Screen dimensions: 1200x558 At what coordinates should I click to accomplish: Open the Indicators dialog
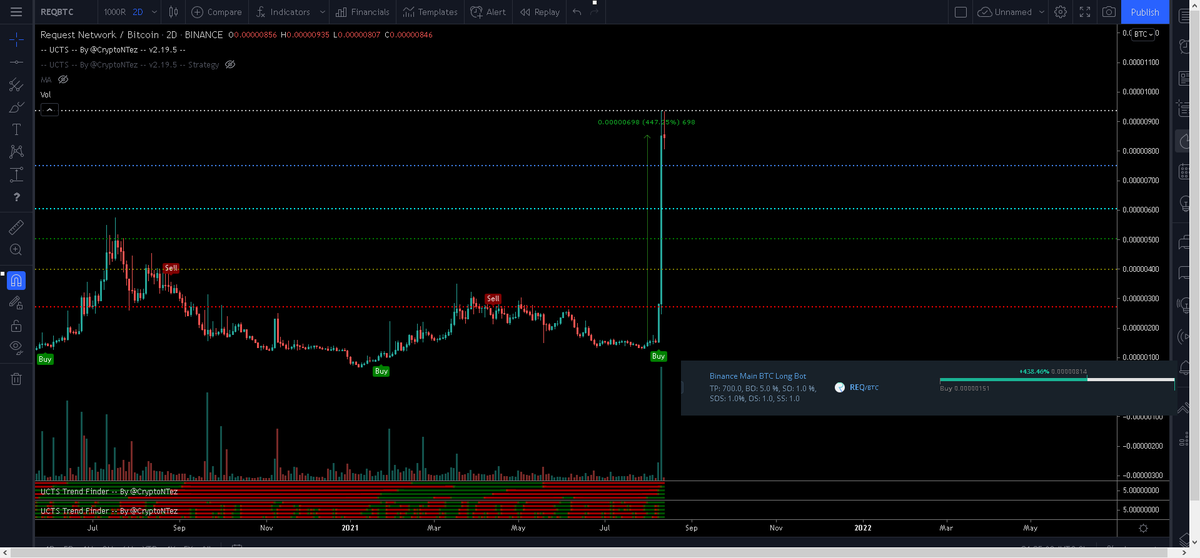(x=282, y=12)
